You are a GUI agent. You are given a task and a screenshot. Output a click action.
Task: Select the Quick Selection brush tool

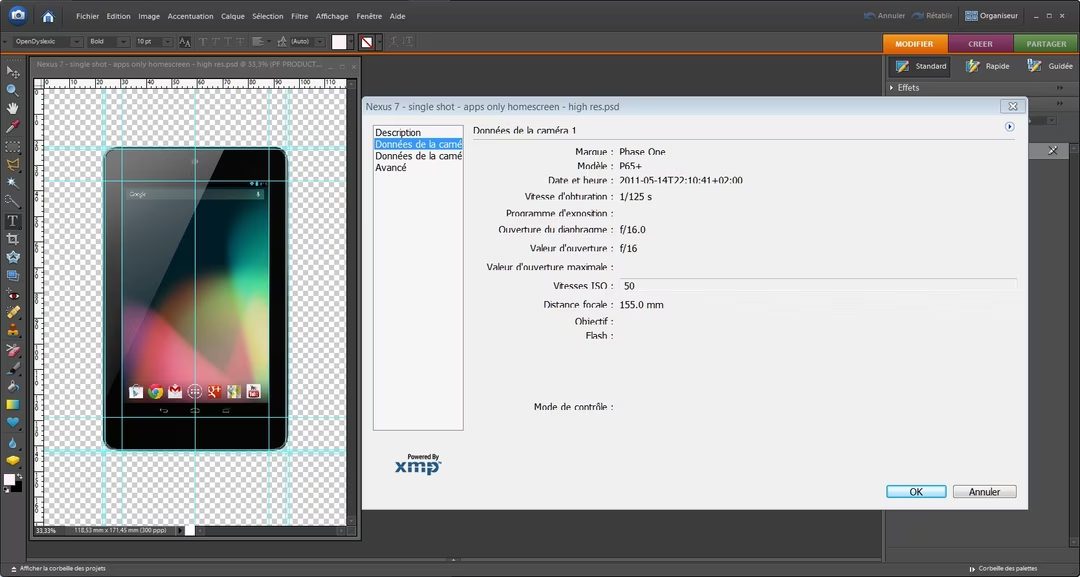pyautogui.click(x=12, y=201)
